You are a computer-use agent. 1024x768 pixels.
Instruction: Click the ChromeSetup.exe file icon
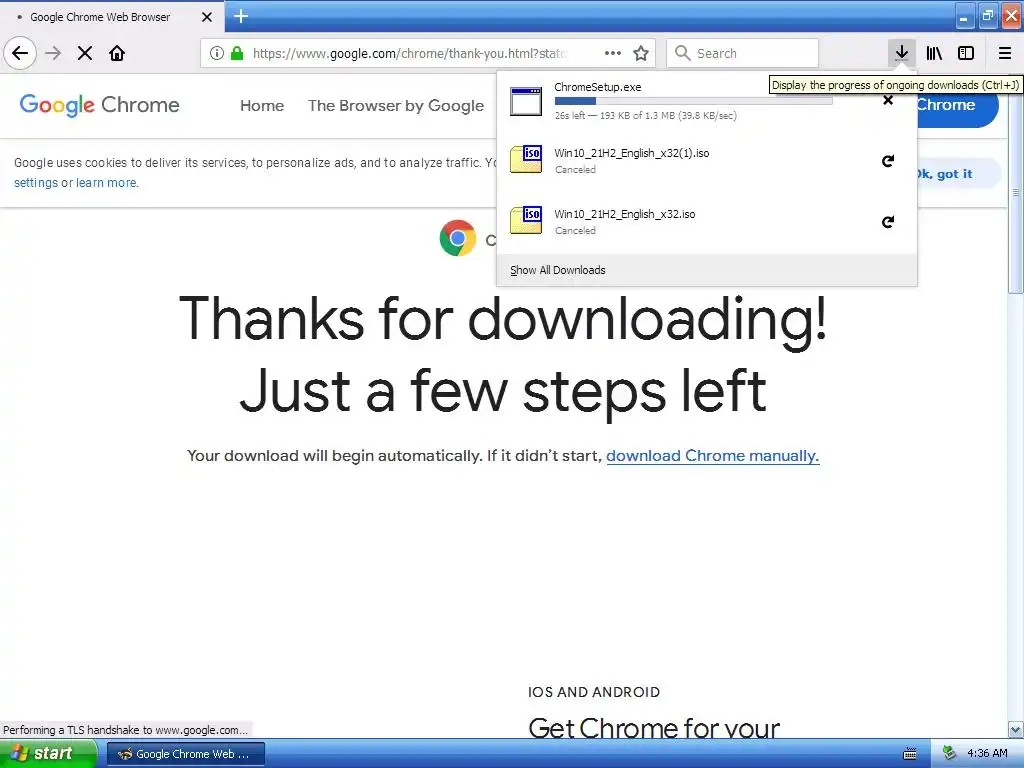pyautogui.click(x=526, y=101)
